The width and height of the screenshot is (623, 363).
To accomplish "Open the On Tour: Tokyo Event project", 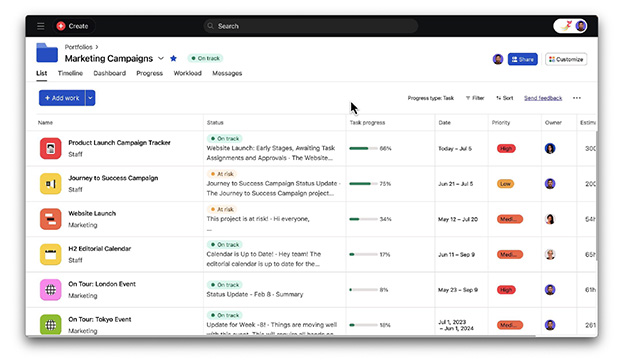I will [100, 319].
